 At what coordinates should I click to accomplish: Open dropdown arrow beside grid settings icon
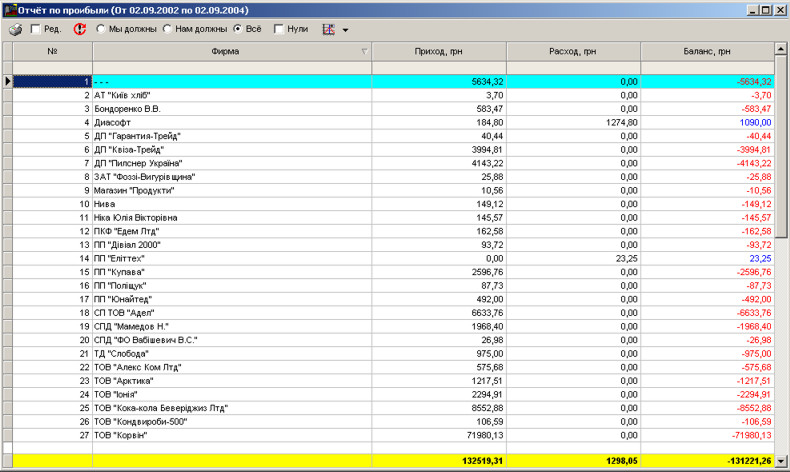coord(345,30)
